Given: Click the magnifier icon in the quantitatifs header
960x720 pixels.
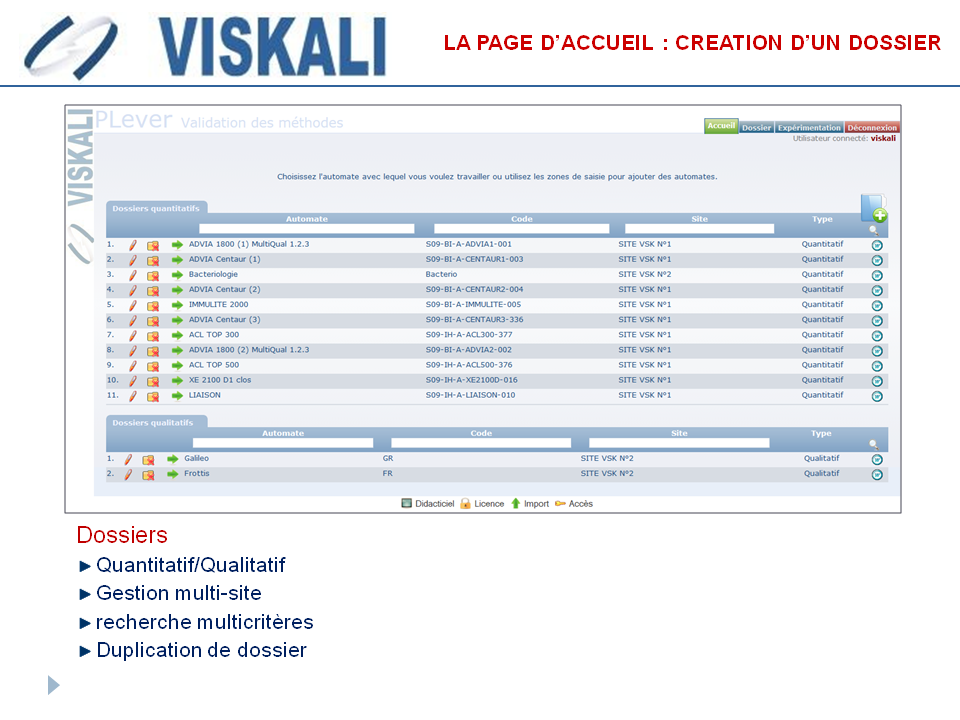Looking at the screenshot, I should [x=874, y=230].
